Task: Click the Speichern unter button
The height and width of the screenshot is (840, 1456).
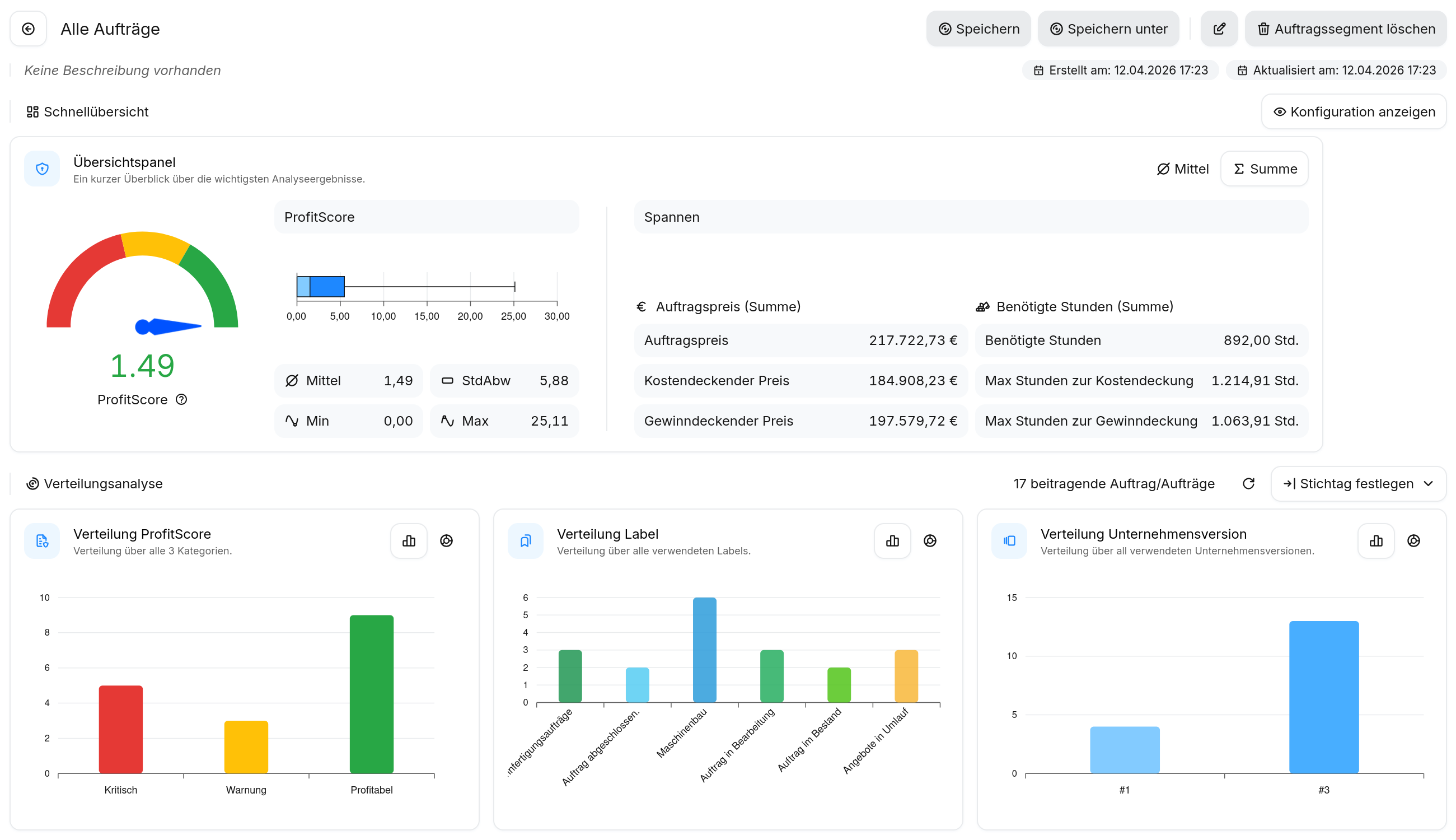Action: tap(1108, 29)
